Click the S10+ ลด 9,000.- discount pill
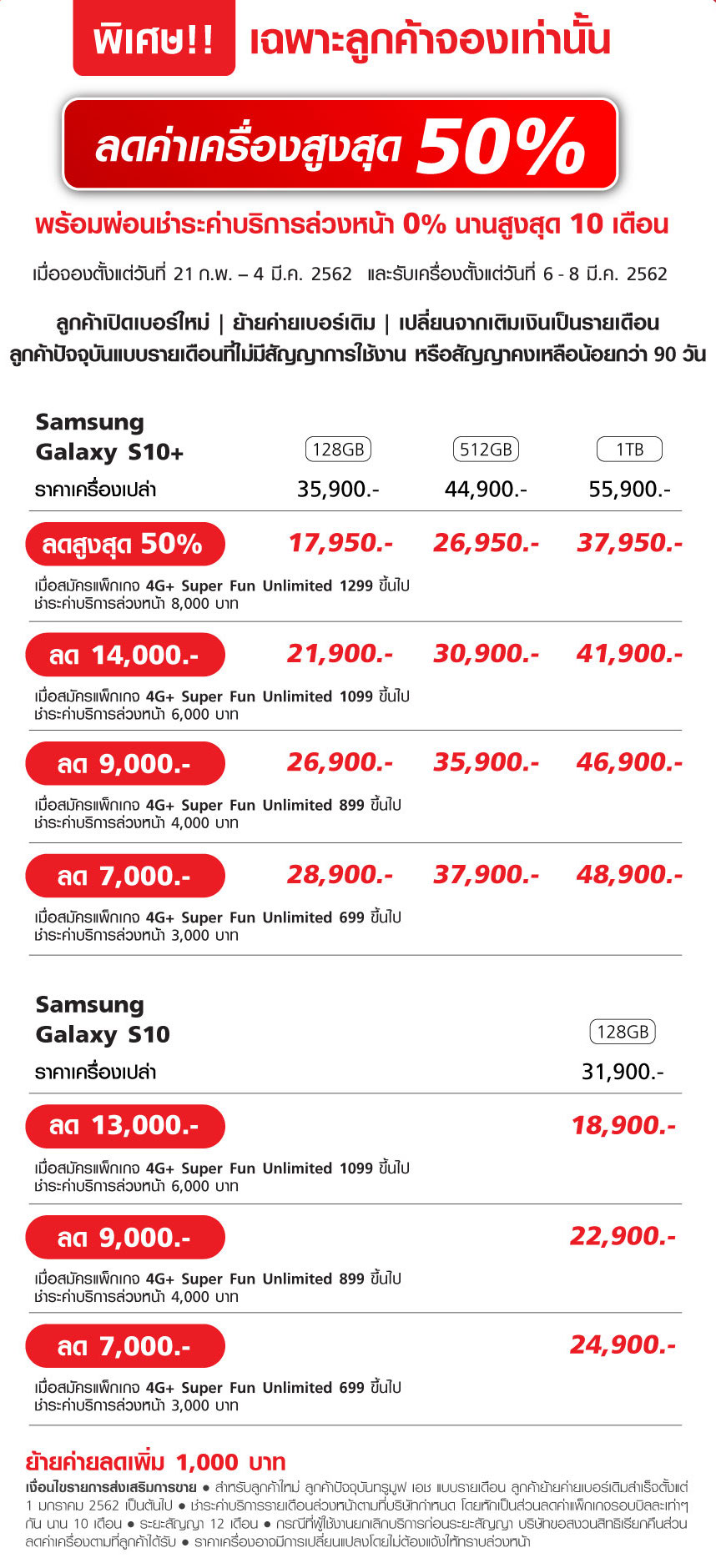The height and width of the screenshot is (1568, 716). coord(125,764)
